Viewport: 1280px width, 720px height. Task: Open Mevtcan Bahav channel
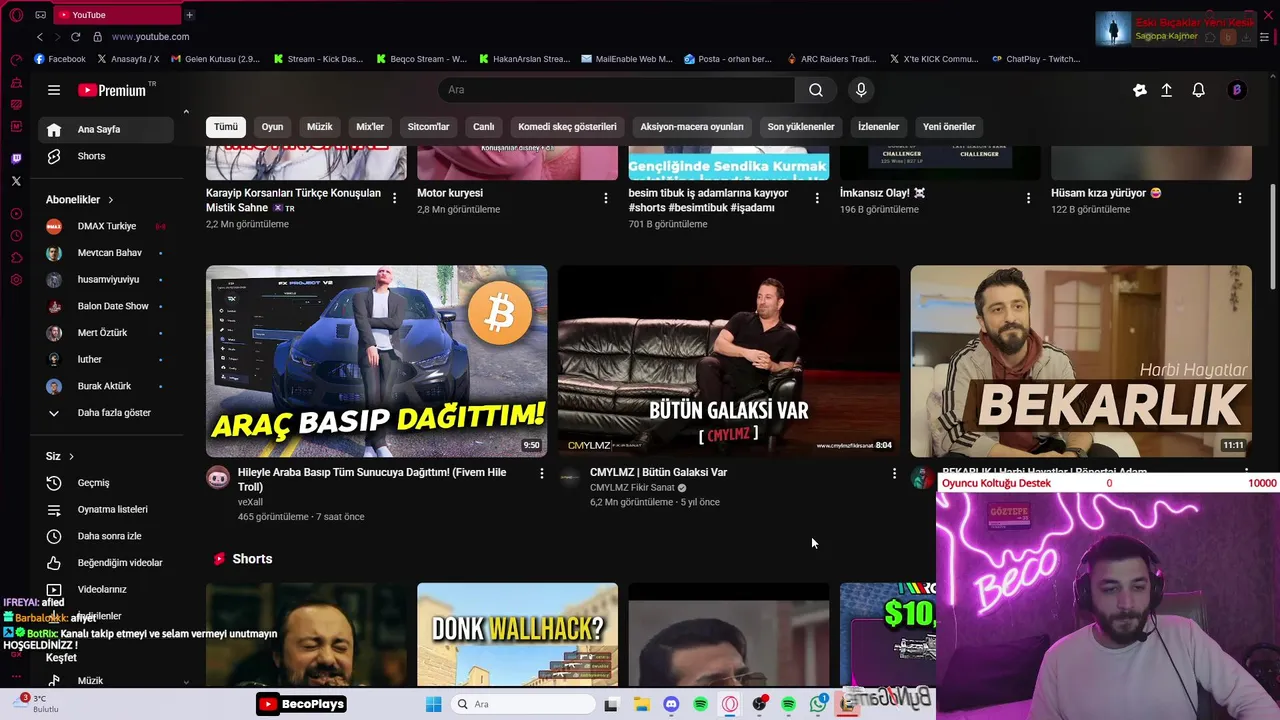[106, 253]
